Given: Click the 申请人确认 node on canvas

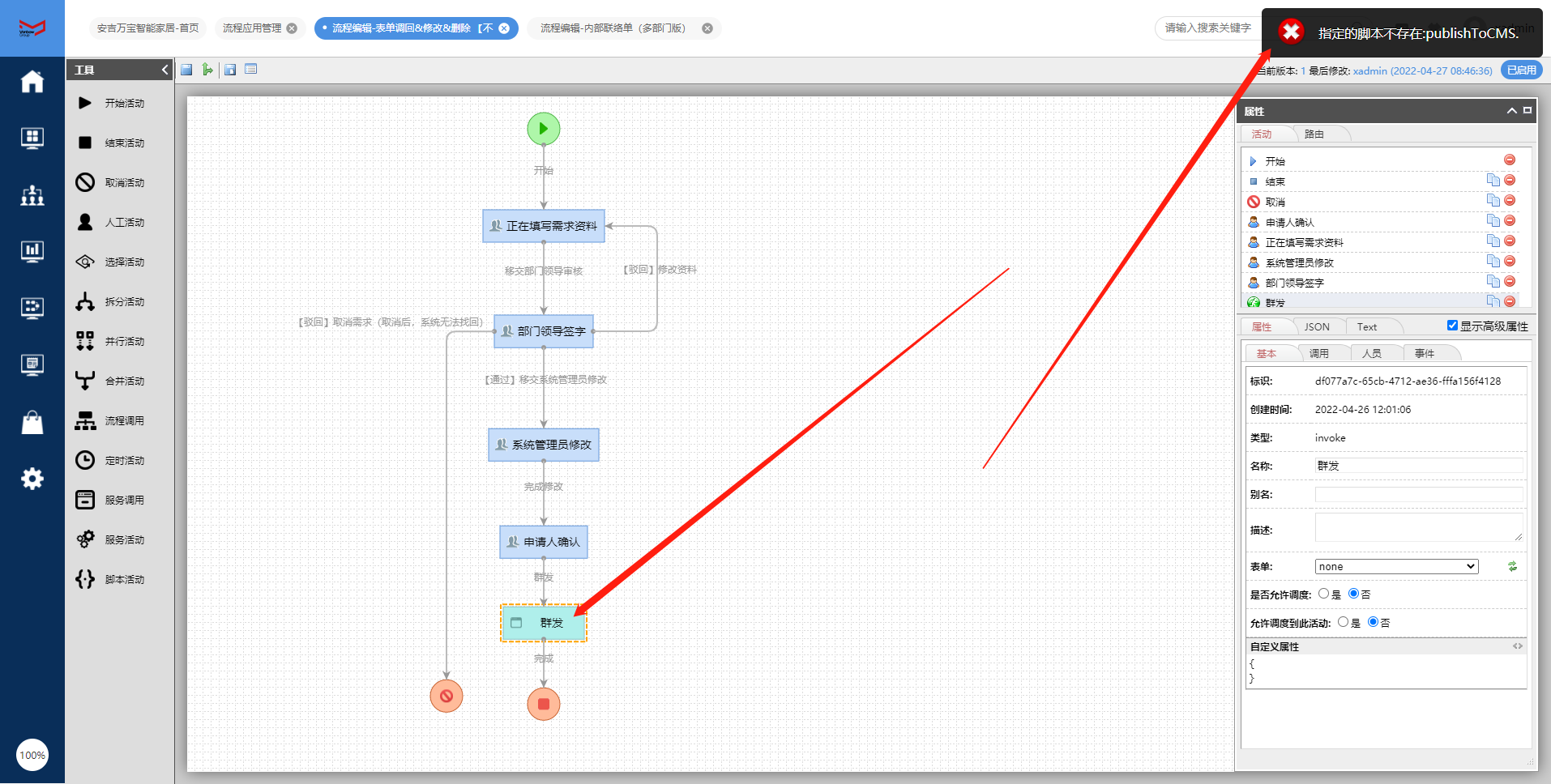Looking at the screenshot, I should point(544,542).
